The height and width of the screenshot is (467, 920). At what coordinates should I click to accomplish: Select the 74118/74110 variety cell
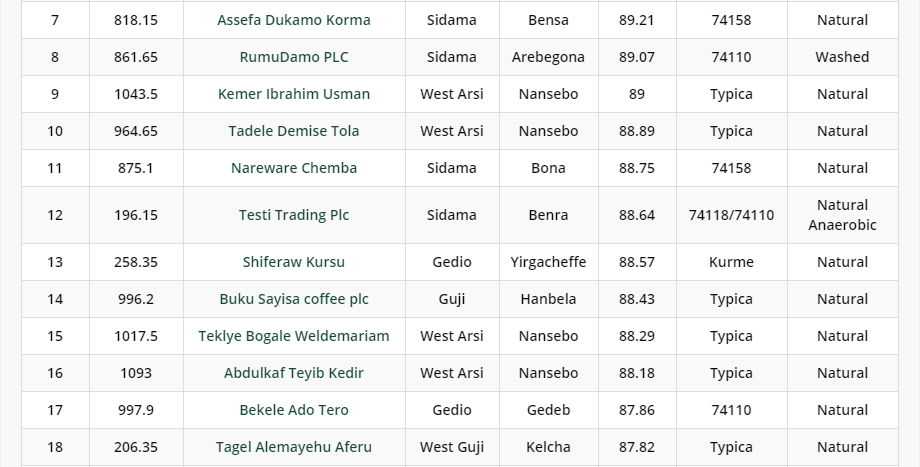731,215
